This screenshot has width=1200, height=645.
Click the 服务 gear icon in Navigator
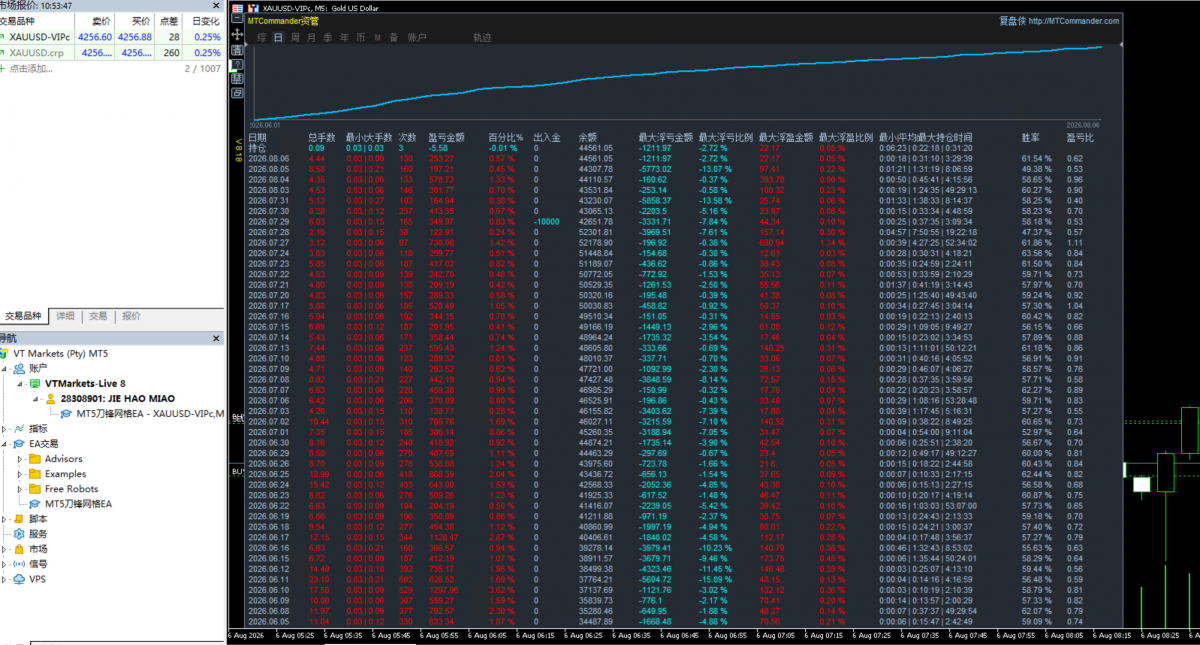19,534
